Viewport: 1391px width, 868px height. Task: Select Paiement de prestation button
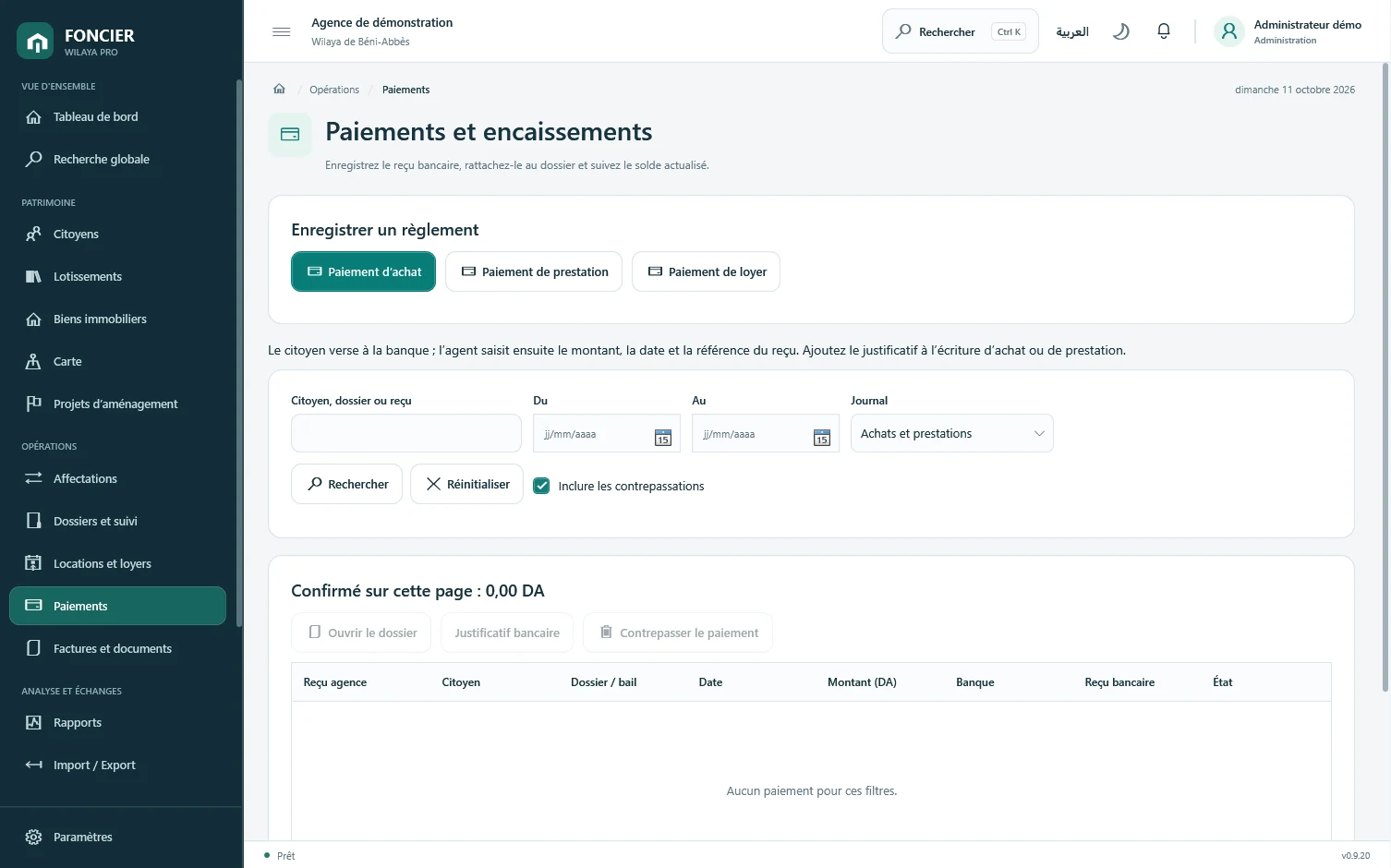(534, 271)
